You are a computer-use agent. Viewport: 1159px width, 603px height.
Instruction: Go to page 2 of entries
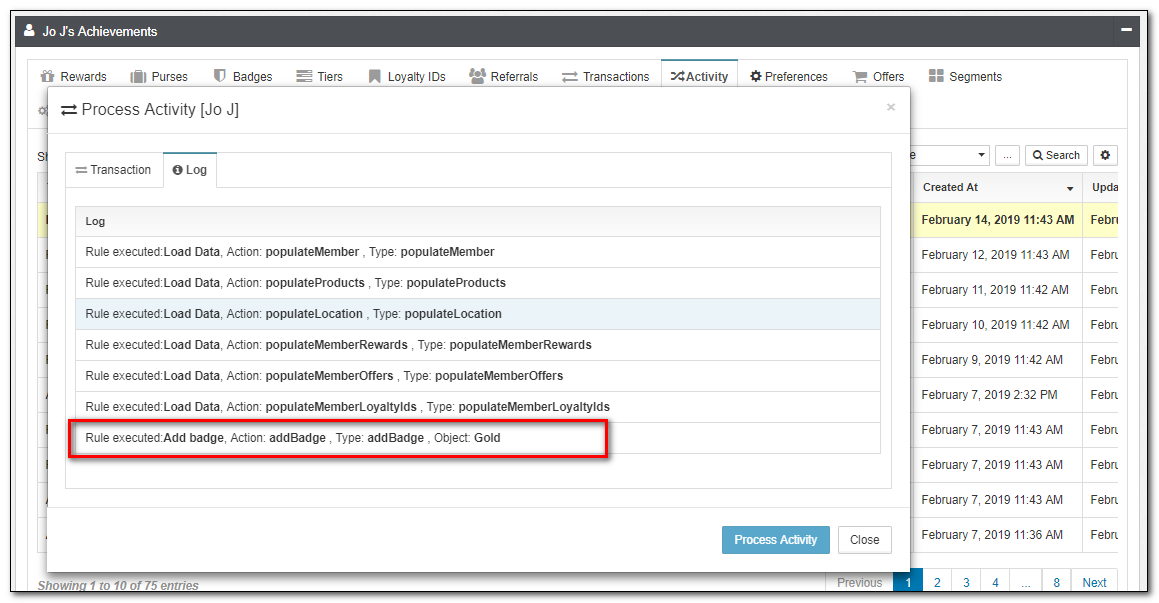coord(937,583)
